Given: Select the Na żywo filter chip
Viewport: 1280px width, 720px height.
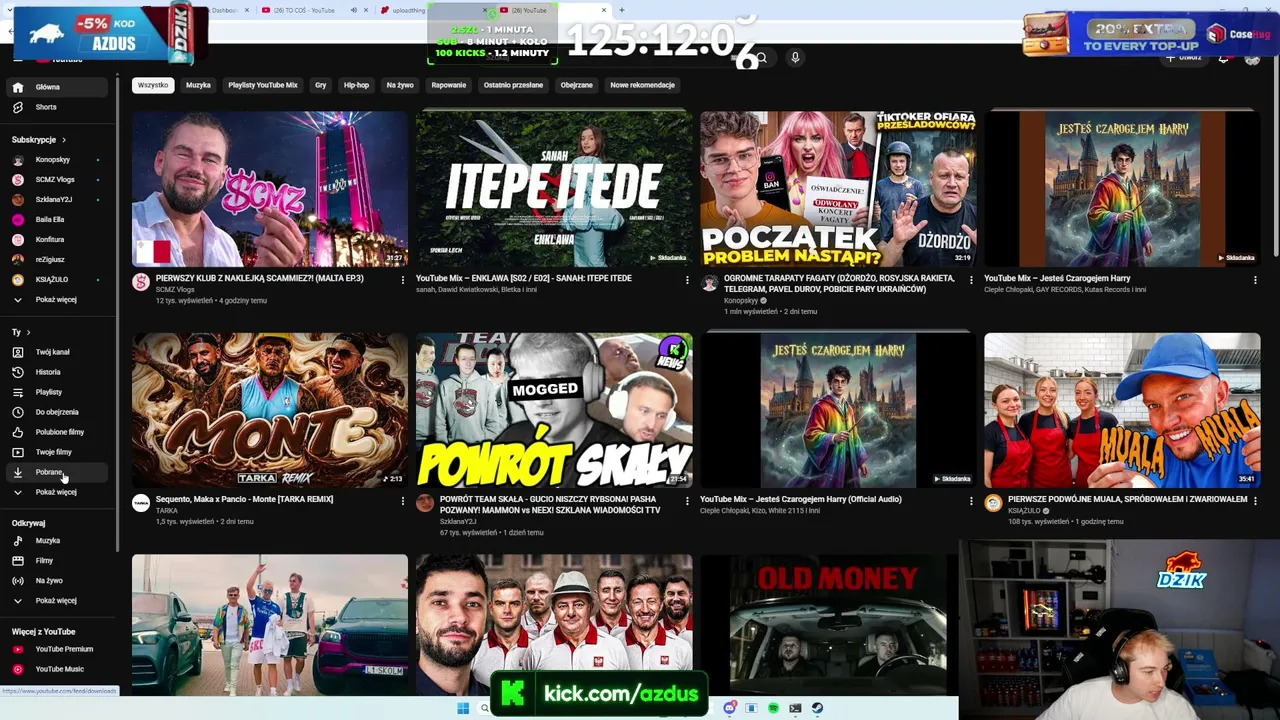Looking at the screenshot, I should coord(400,85).
